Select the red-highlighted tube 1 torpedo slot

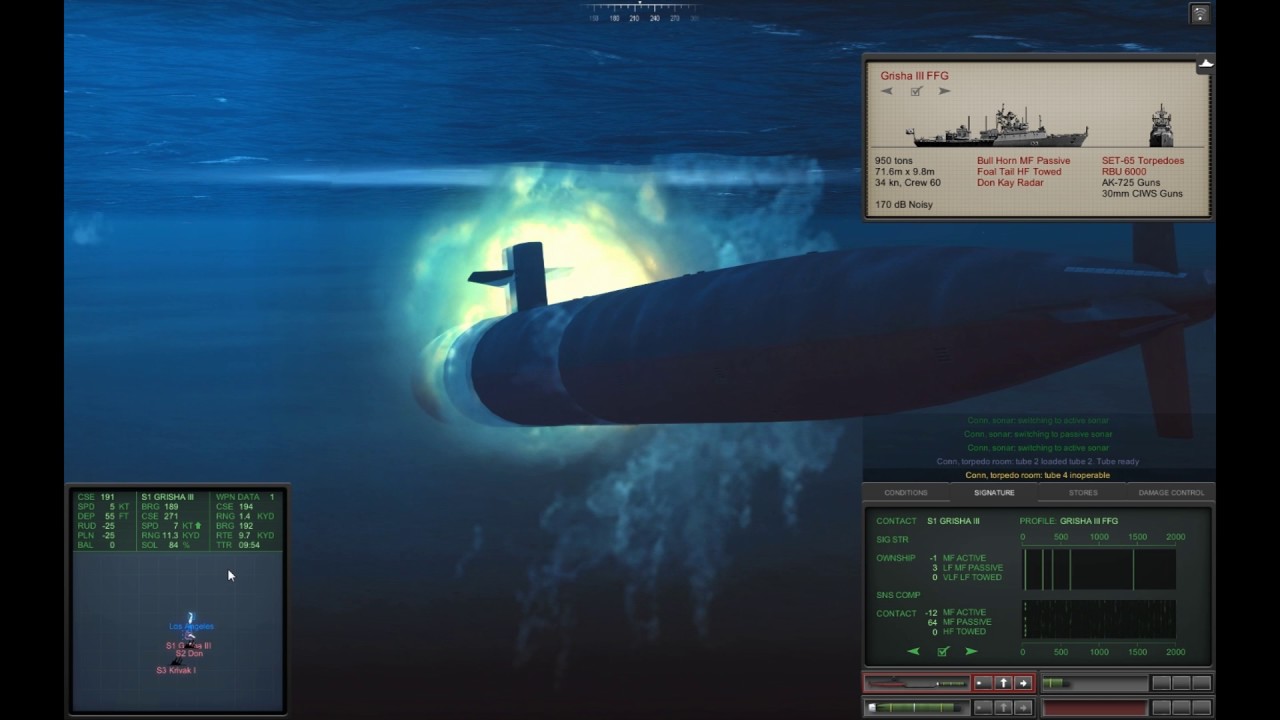pyautogui.click(x=917, y=683)
